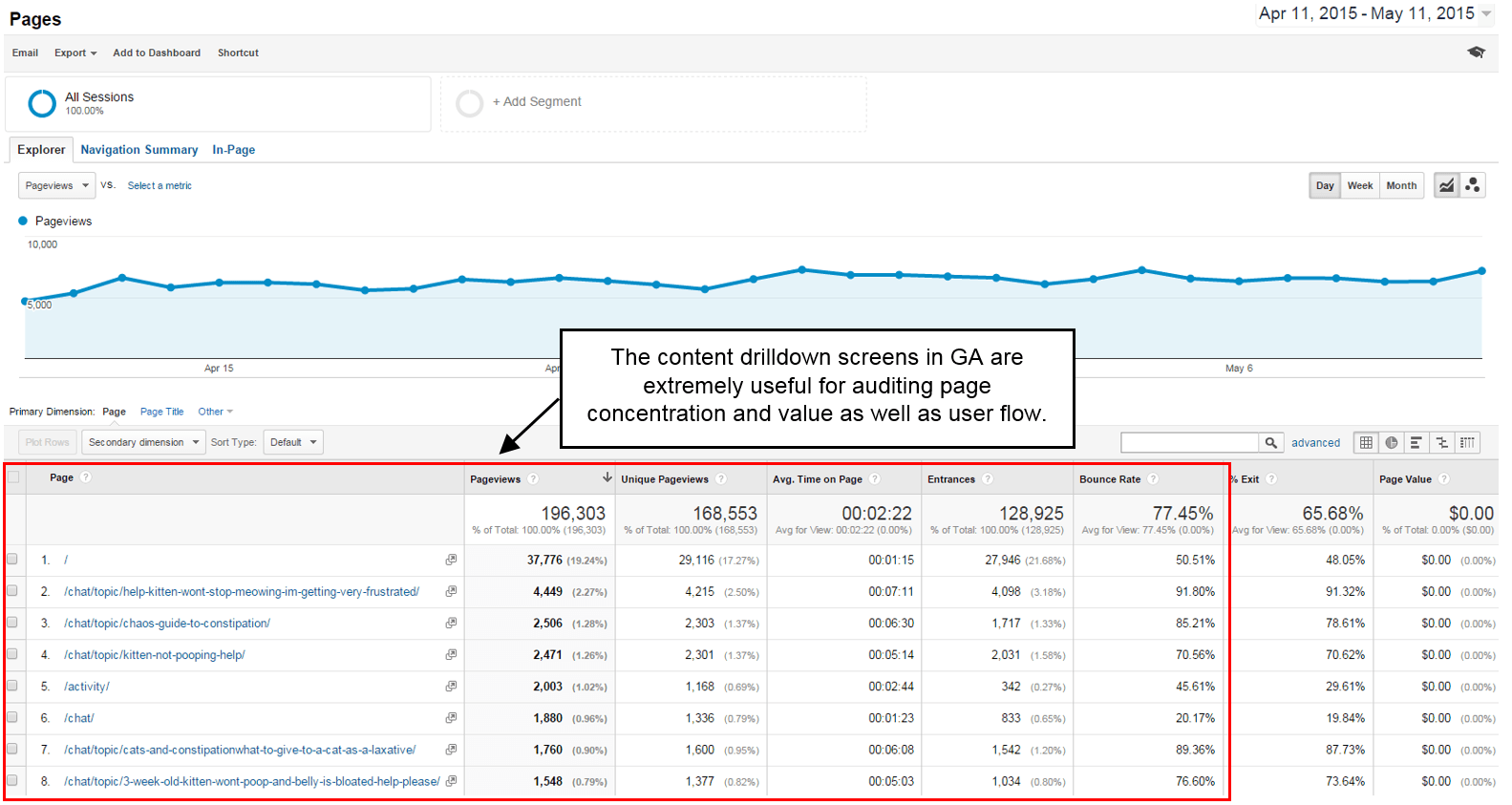Check the box for the /chat/ row
Screen dimensions: 1512x805
pos(12,717)
